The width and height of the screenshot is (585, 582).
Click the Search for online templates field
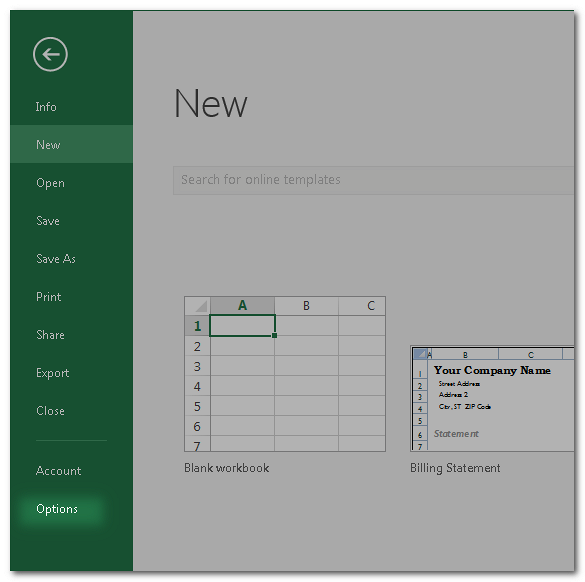click(x=373, y=180)
